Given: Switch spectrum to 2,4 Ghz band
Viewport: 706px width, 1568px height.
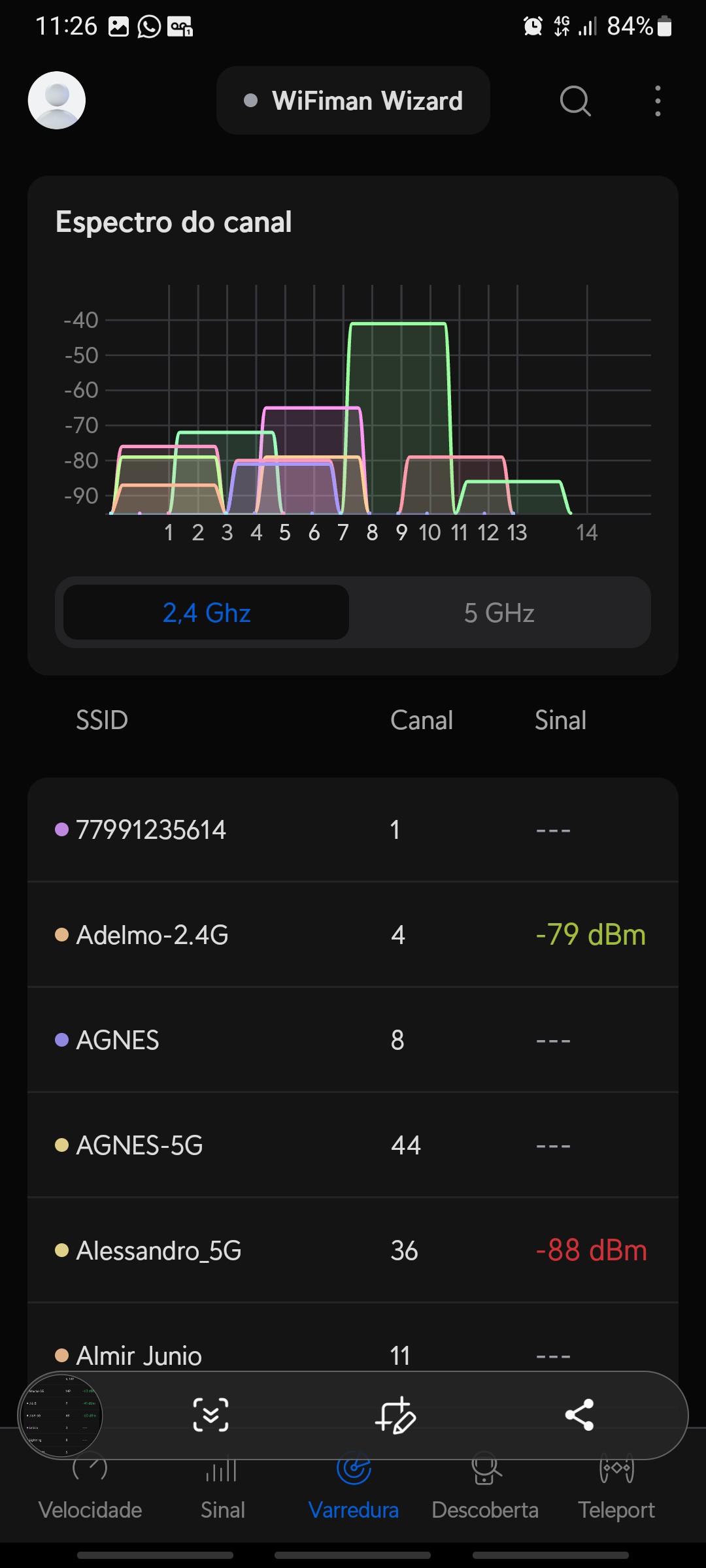Looking at the screenshot, I should 207,613.
